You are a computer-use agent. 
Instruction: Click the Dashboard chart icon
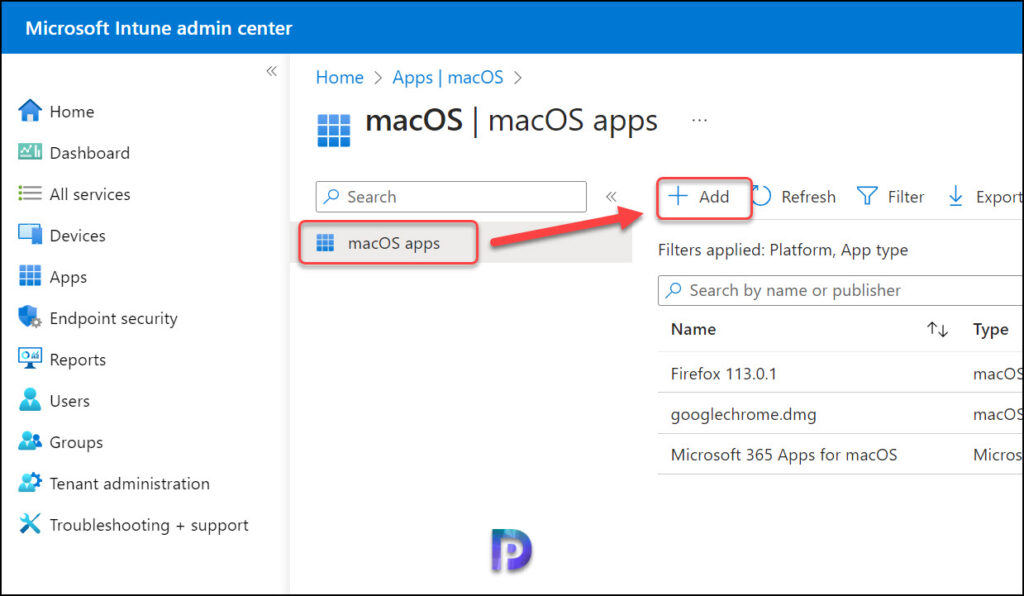(29, 152)
